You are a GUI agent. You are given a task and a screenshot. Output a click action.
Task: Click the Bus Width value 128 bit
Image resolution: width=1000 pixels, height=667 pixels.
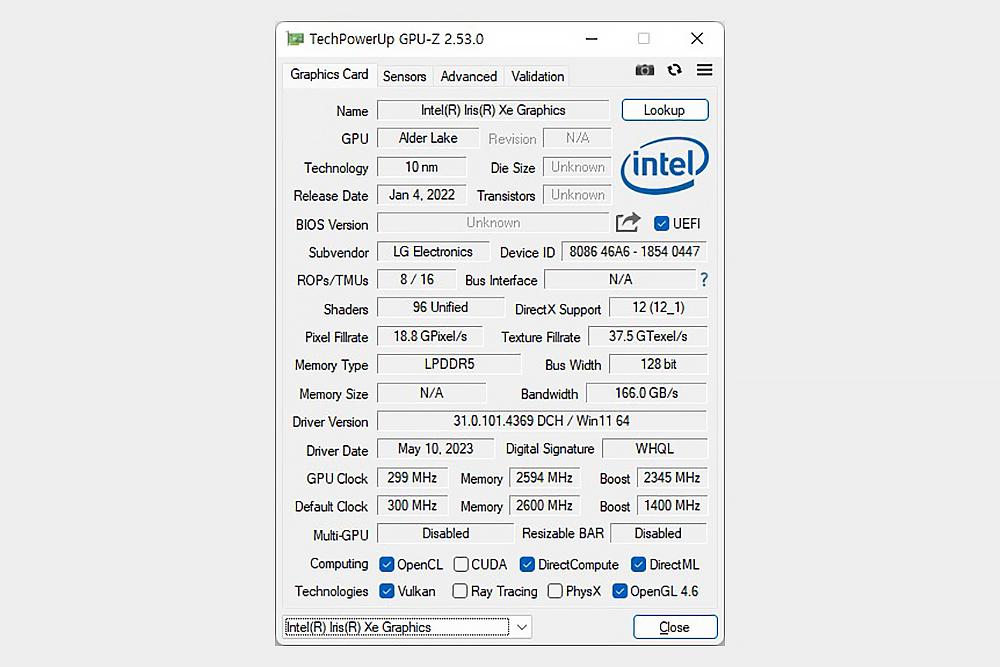pos(658,364)
